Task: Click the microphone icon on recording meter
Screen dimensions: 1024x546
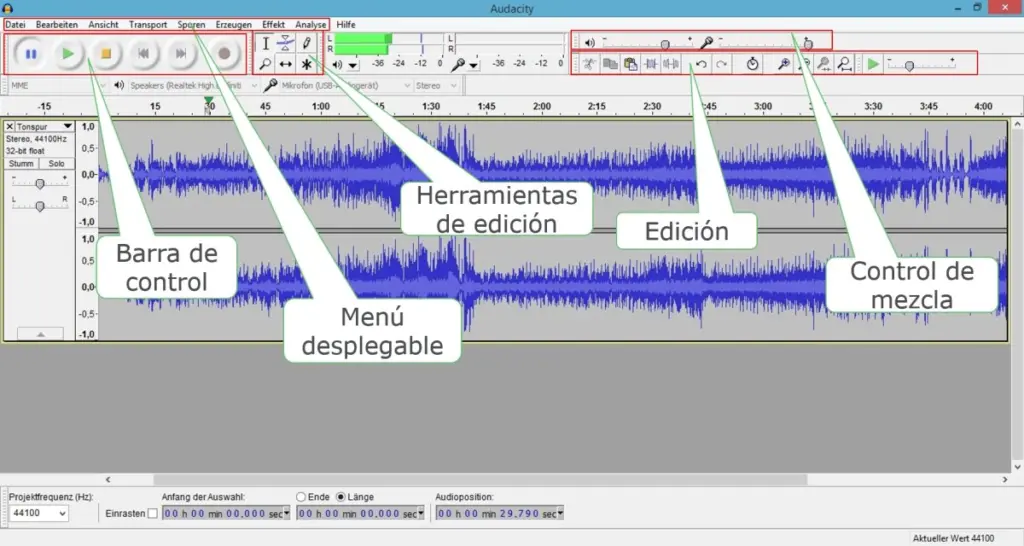Action: (x=458, y=64)
